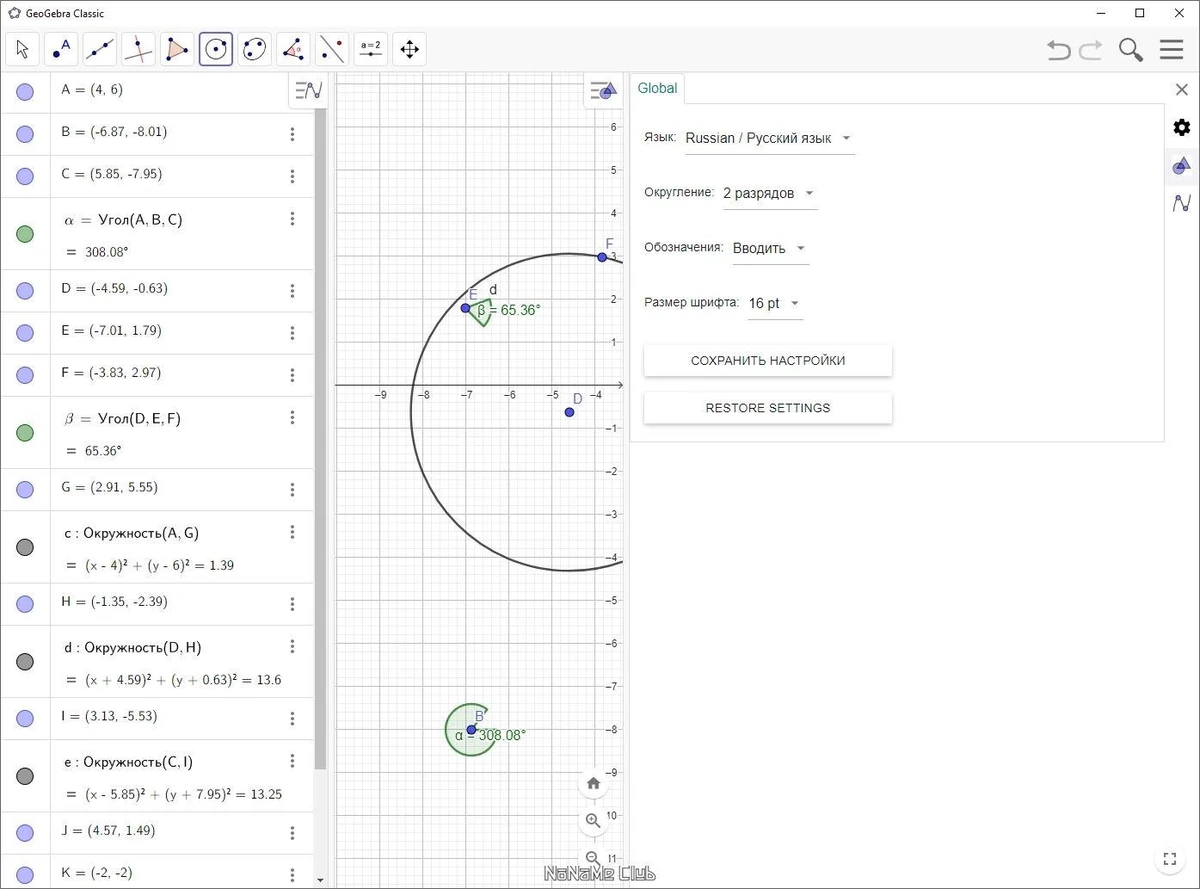Screen dimensions: 1200x889
Task: Select the Line through two points tool
Action: tap(100, 49)
